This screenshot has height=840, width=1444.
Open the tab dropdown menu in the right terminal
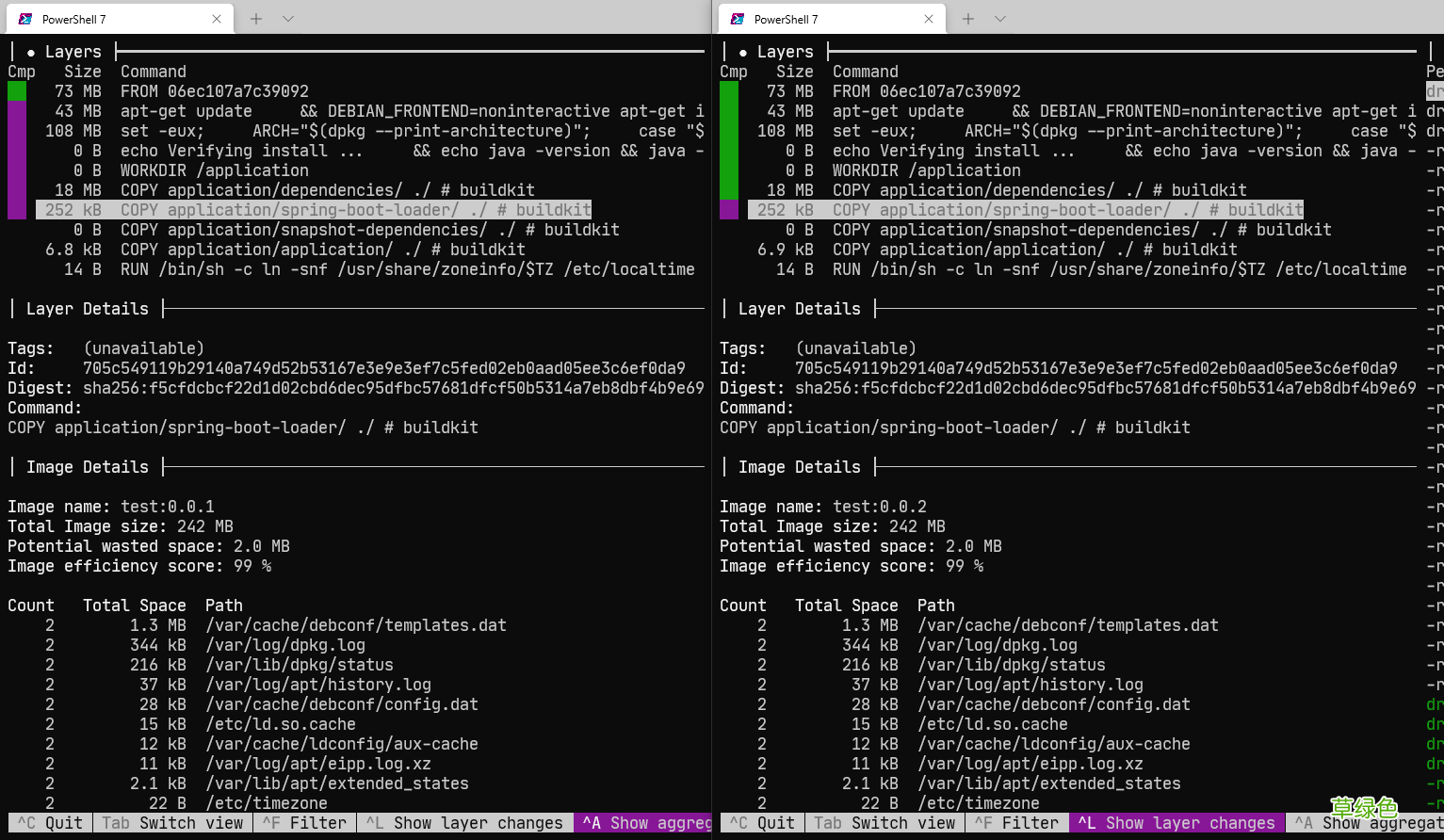pyautogui.click(x=999, y=18)
